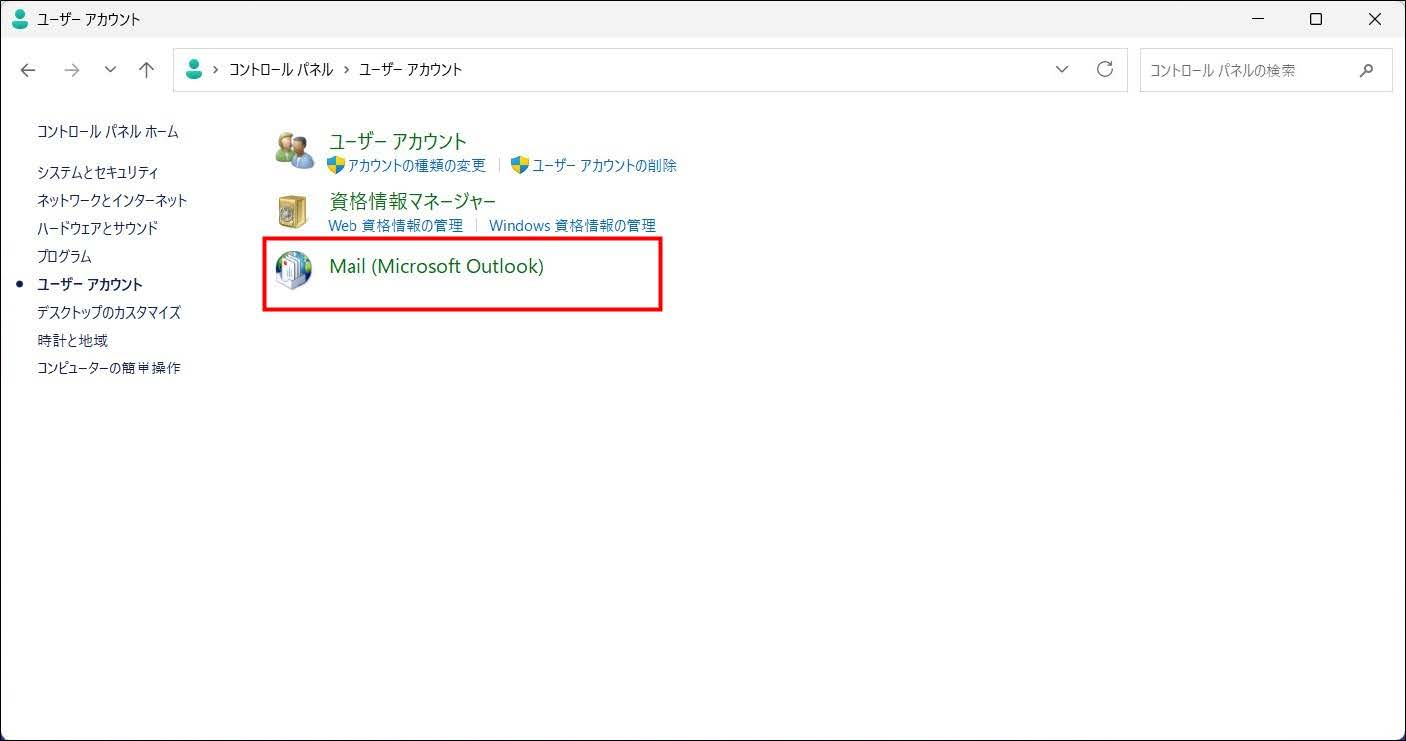This screenshot has height=741, width=1406.
Task: Click the 資格情報マネージャー safe icon
Action: (x=293, y=211)
